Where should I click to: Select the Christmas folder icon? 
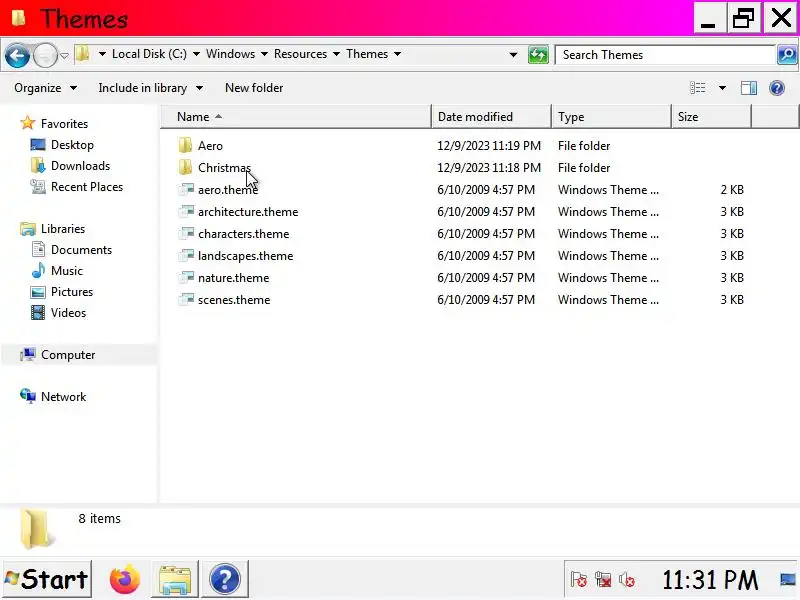pos(185,167)
